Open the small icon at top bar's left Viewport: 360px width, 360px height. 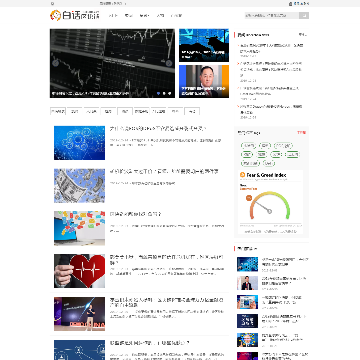(52, 3)
